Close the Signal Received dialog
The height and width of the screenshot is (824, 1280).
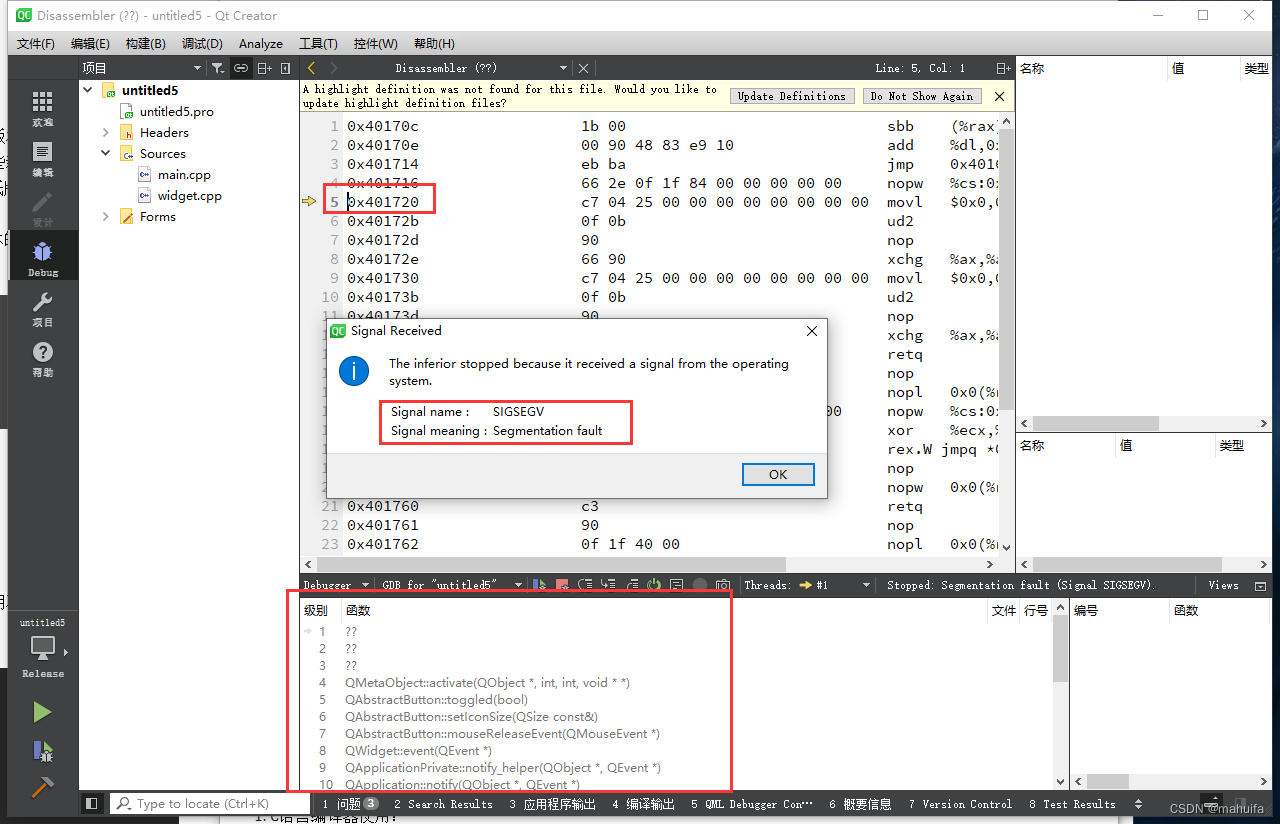point(812,331)
